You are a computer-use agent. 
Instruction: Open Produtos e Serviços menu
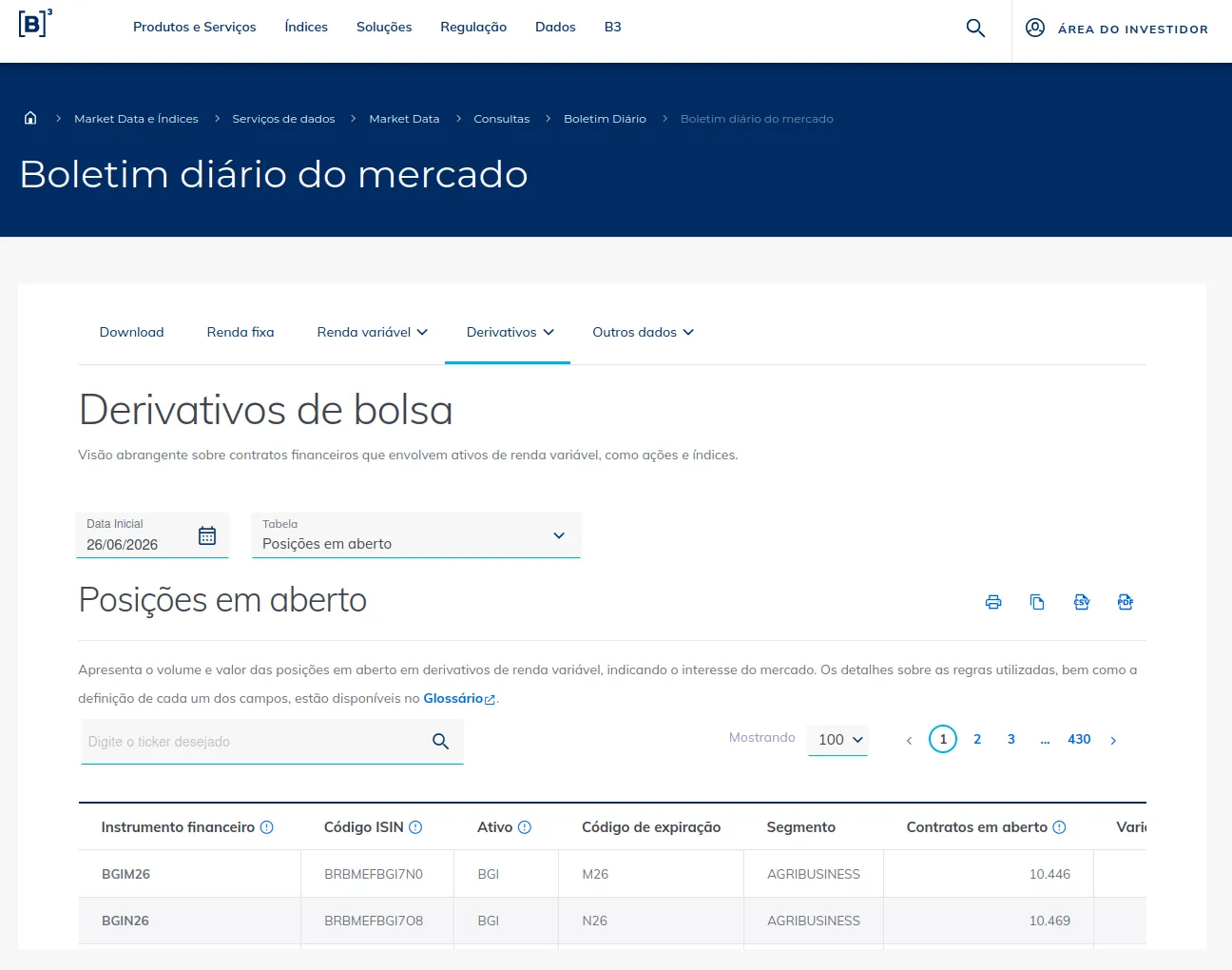click(195, 27)
